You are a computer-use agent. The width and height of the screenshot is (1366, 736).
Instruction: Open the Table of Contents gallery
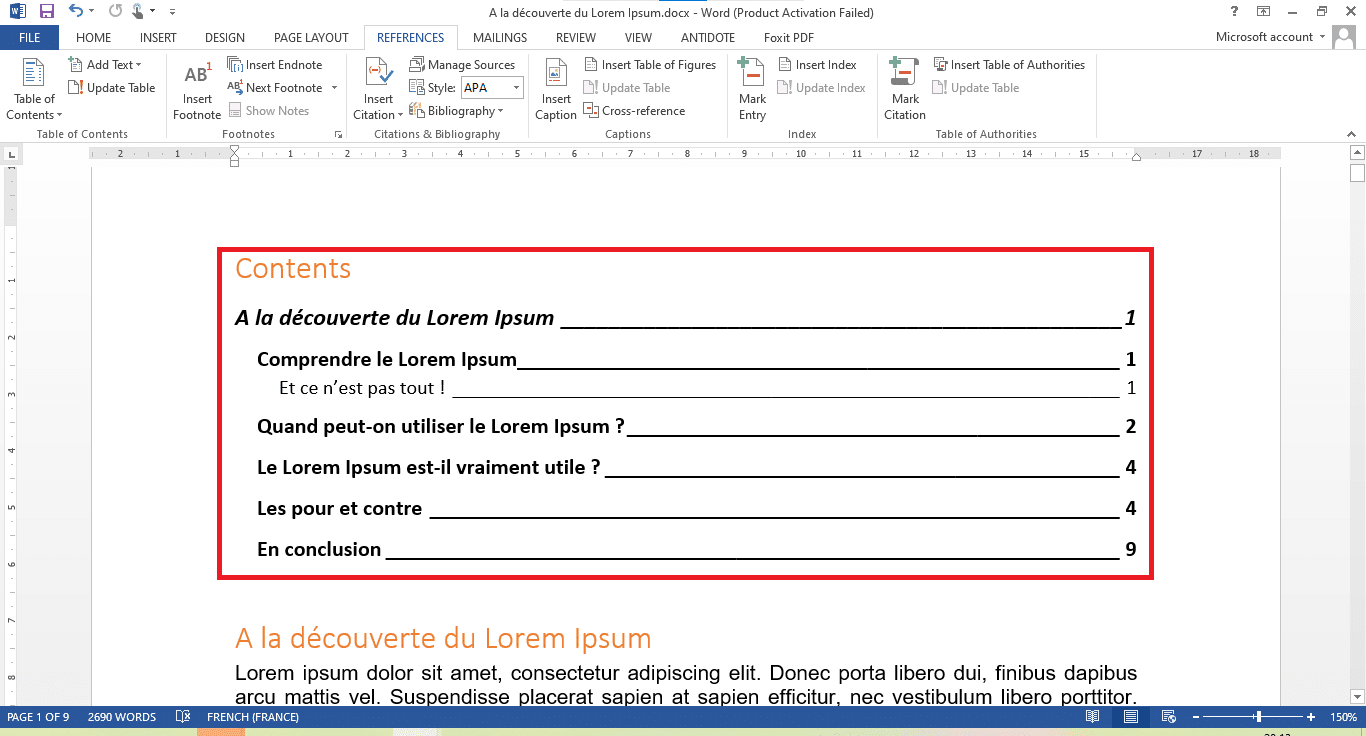pos(34,89)
